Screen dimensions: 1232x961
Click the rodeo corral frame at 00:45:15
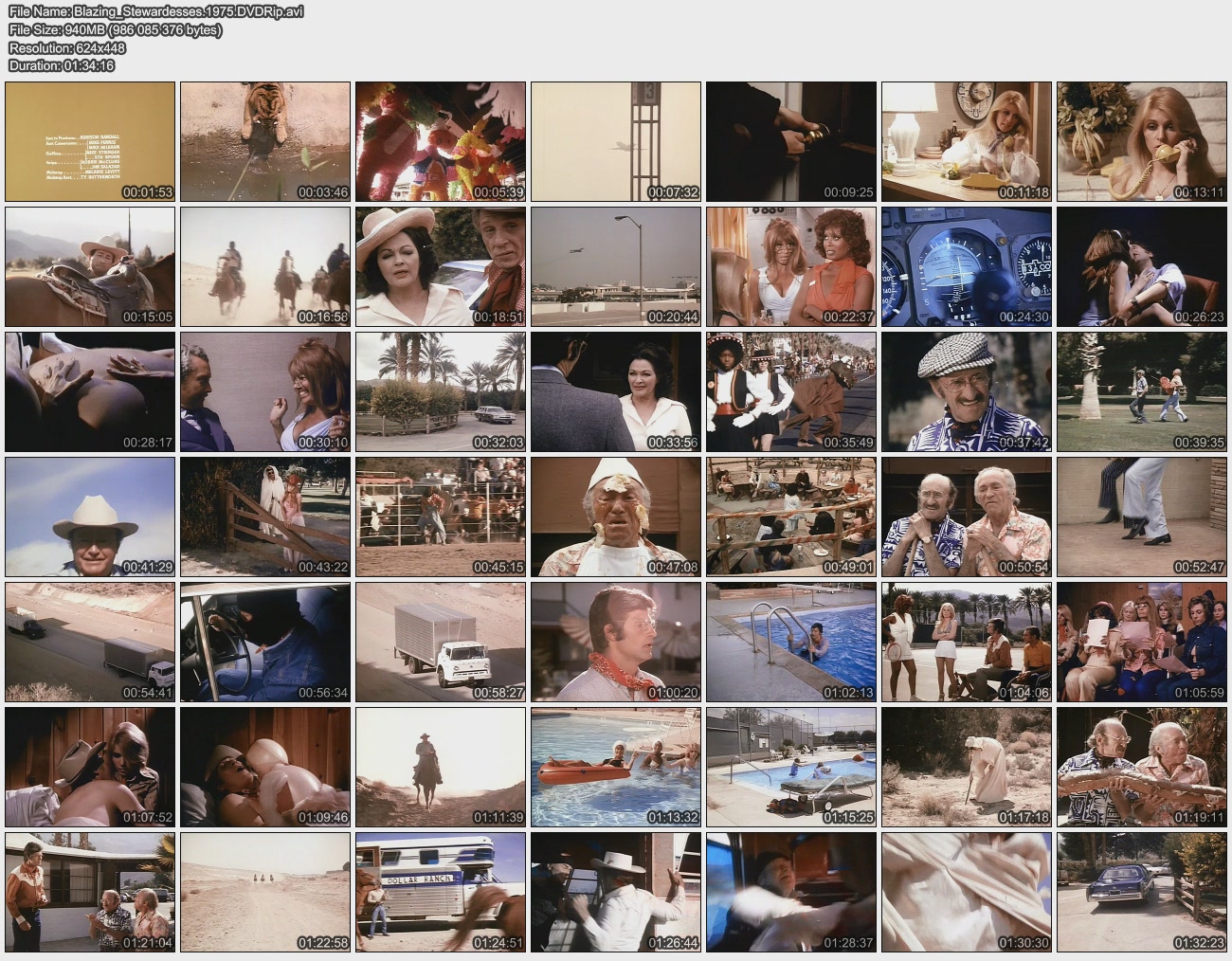point(441,517)
